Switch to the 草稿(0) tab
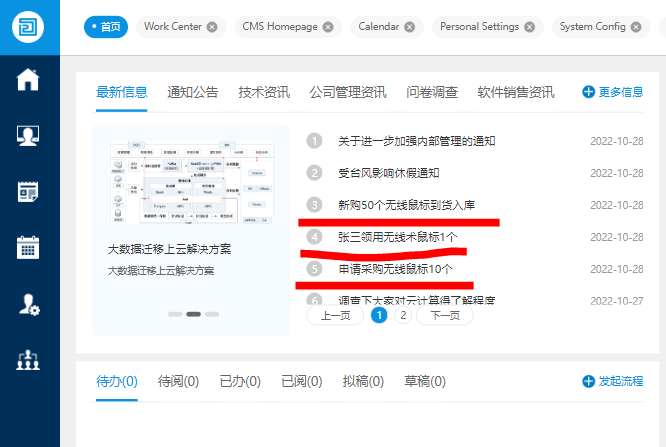This screenshot has width=666, height=447. coord(425,382)
